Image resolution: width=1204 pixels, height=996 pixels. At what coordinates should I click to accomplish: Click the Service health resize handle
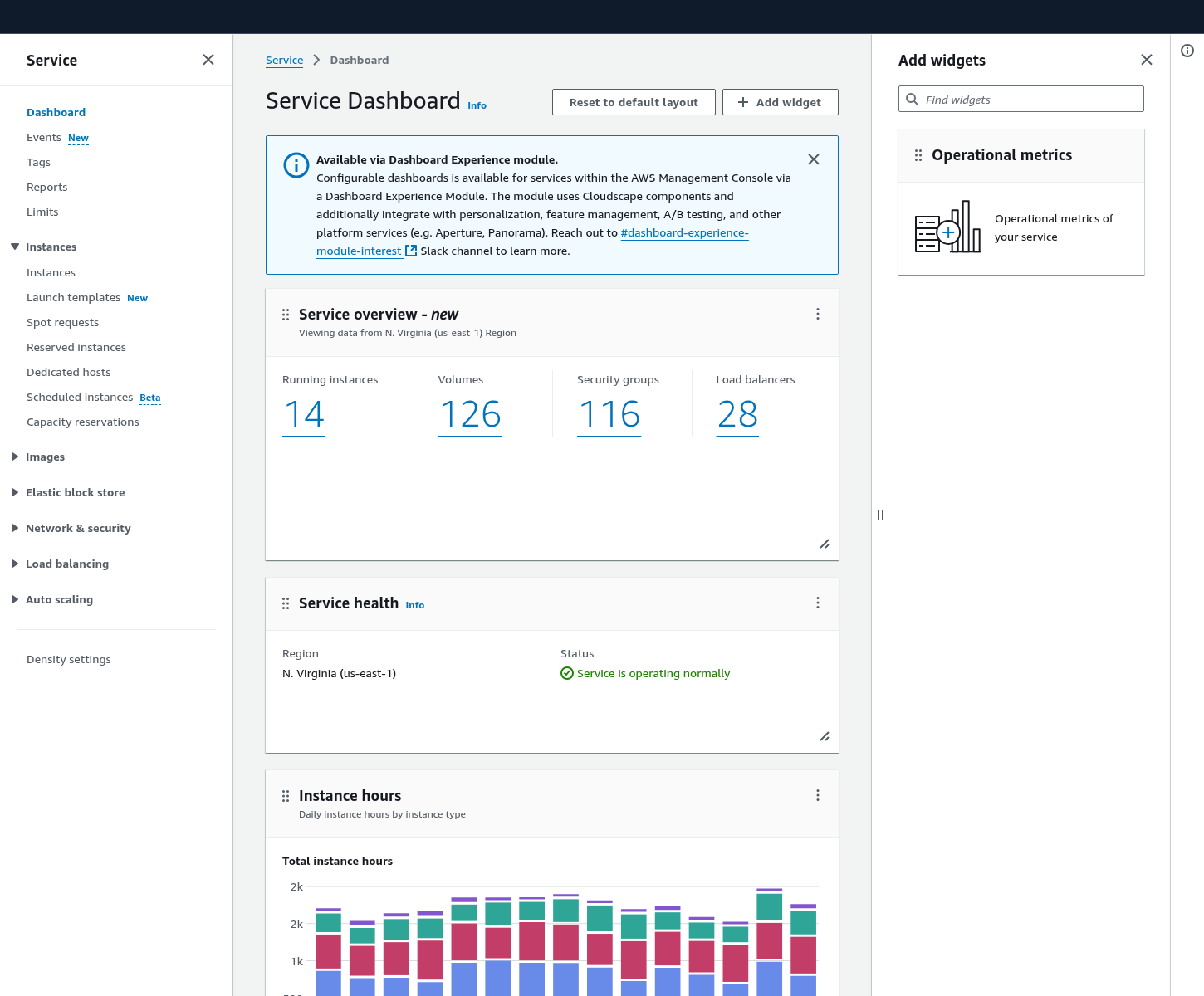click(824, 736)
